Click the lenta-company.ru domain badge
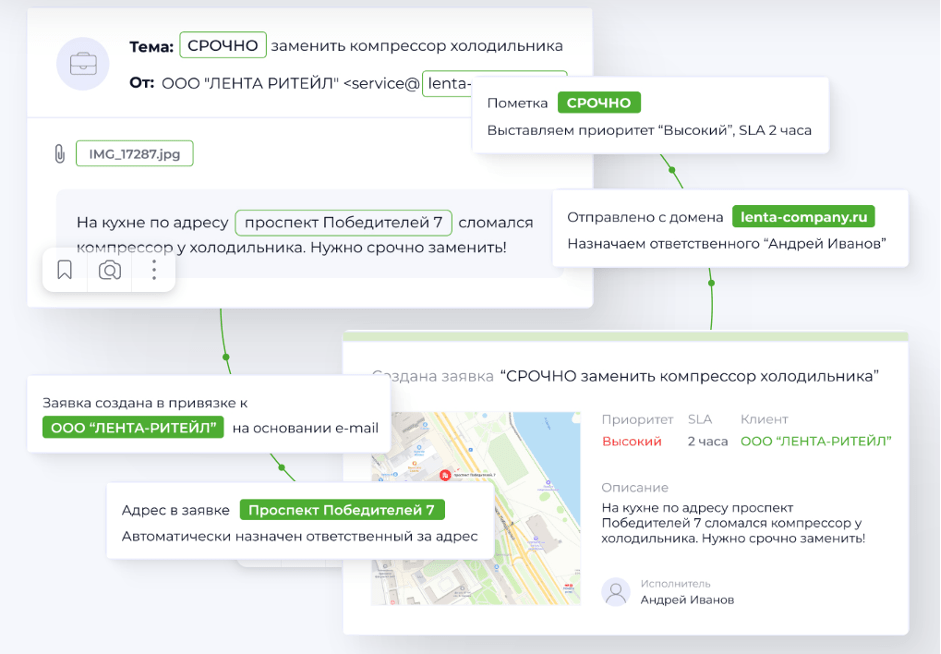 click(803, 217)
